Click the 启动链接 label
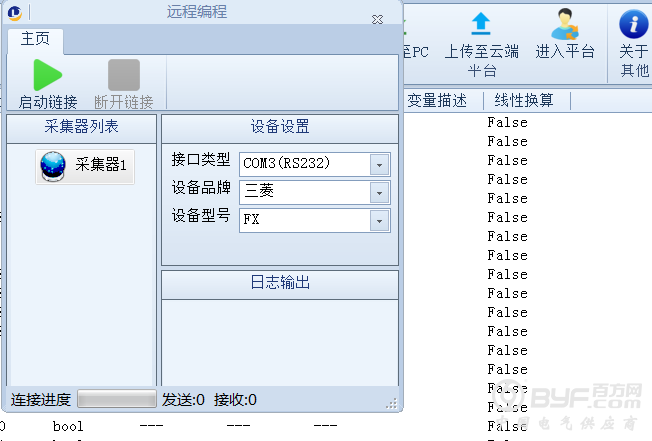Screen dimensions: 652x441 tap(48, 102)
